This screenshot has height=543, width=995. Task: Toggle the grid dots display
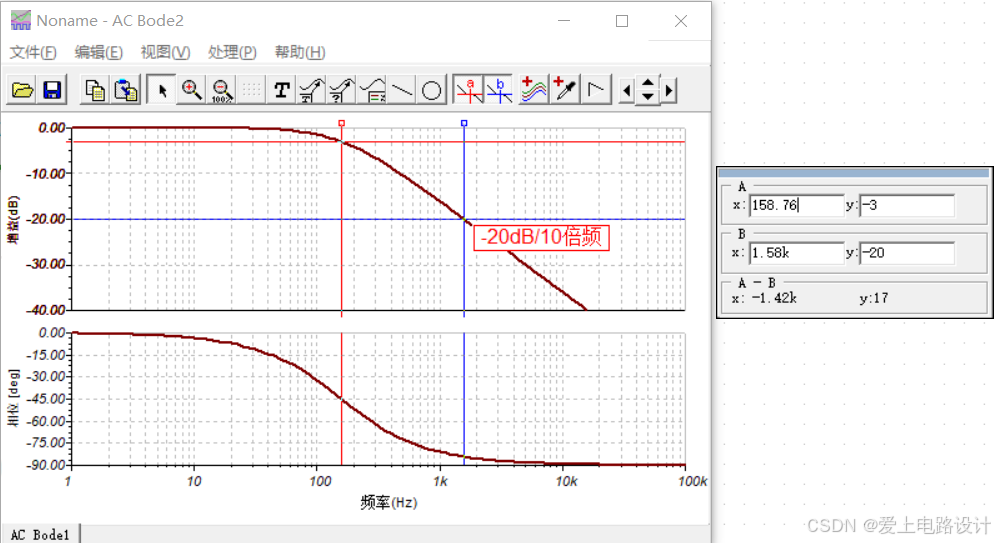251,90
